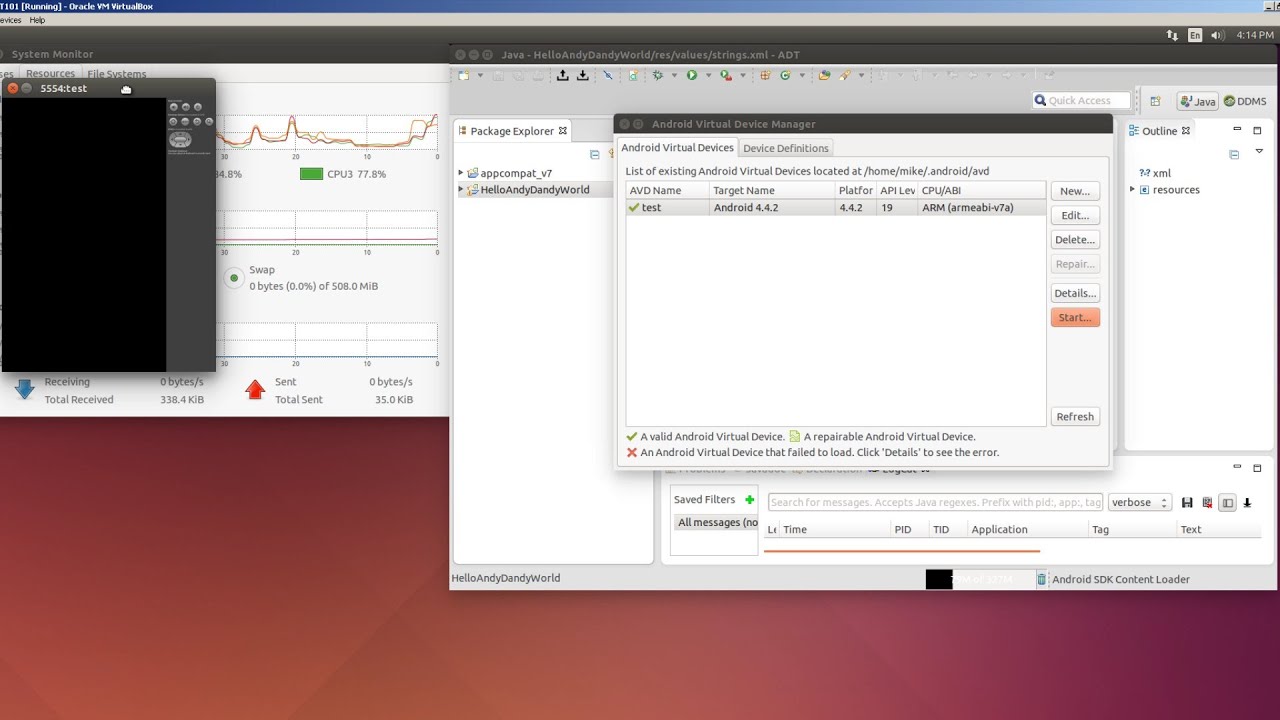Screen dimensions: 1280x720
Task: Click the AVD Name column header
Action: [x=667, y=190]
